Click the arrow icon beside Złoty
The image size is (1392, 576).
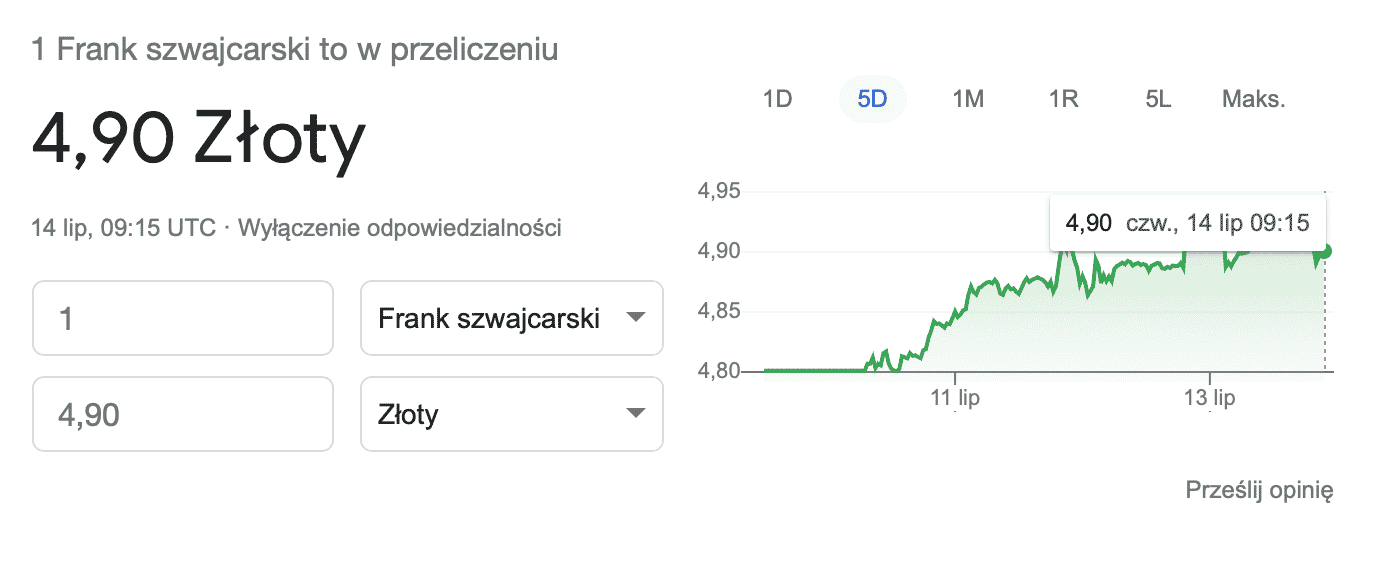[x=634, y=414]
